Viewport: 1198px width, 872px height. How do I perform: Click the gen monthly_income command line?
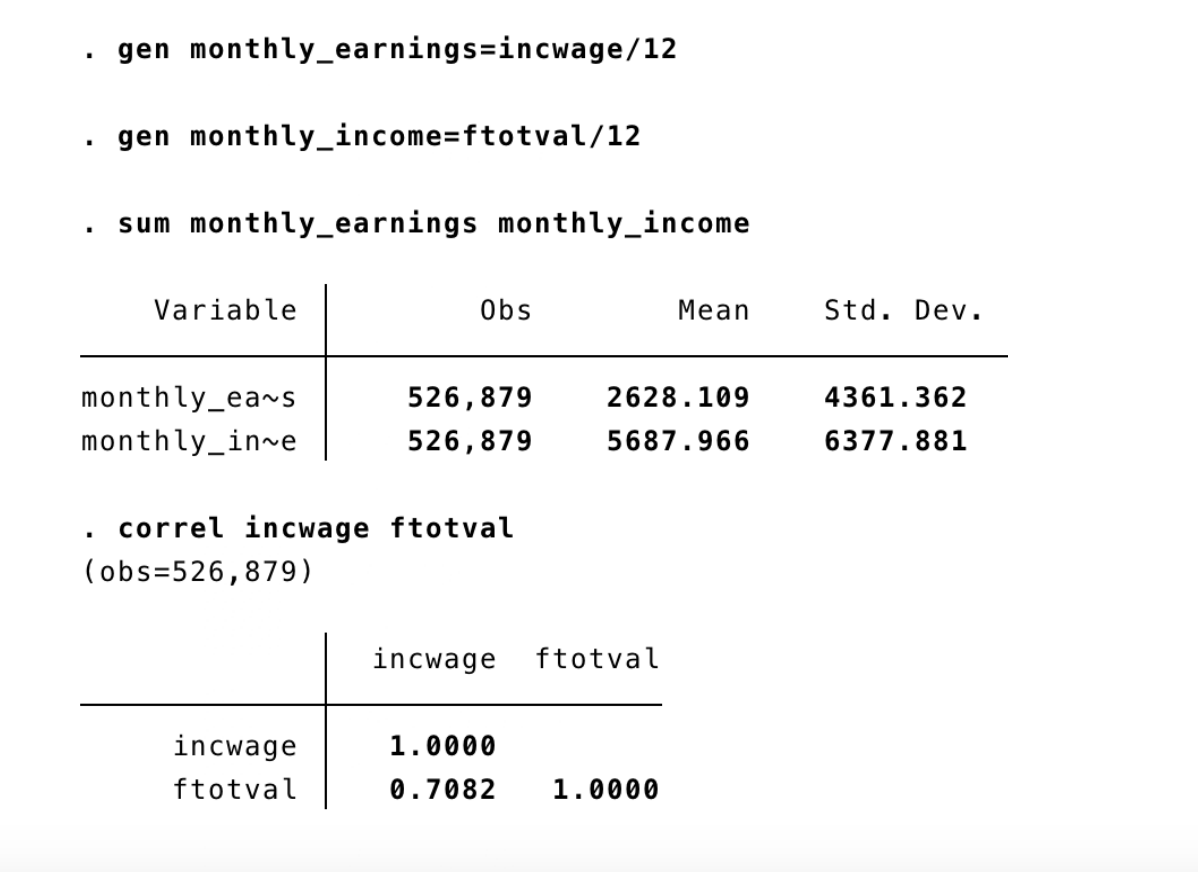click(379, 135)
